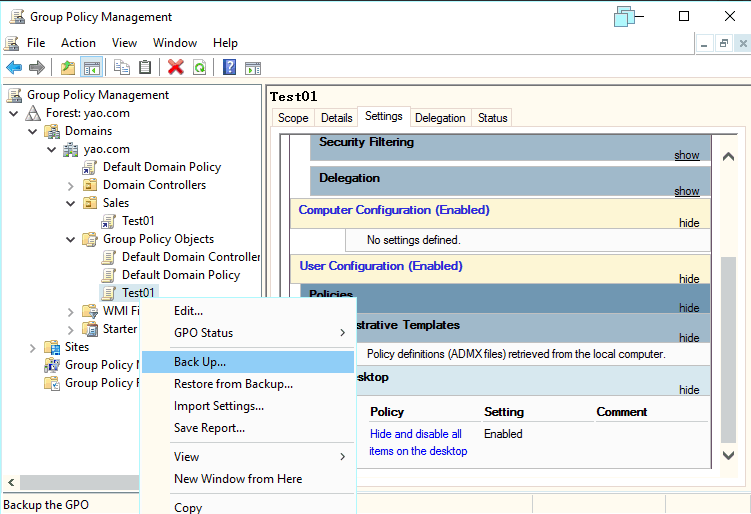Choose Back Up... from context menu
This screenshot has height=514, width=751.
coord(200,361)
